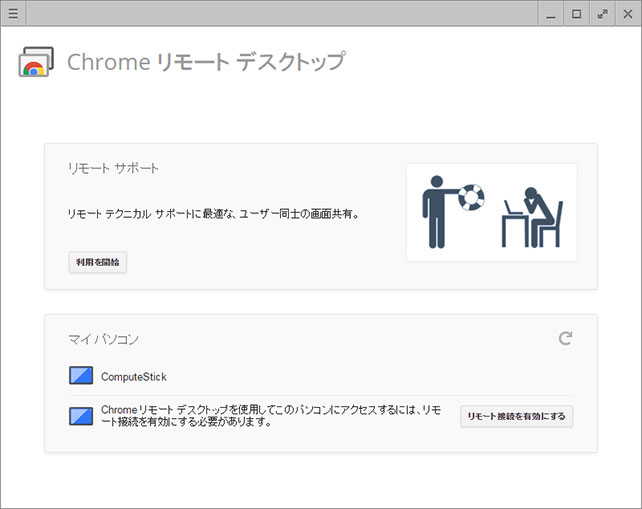This screenshot has width=642, height=509.
Task: Click the Chrome Remote Desktop logo icon
Action: [36, 62]
